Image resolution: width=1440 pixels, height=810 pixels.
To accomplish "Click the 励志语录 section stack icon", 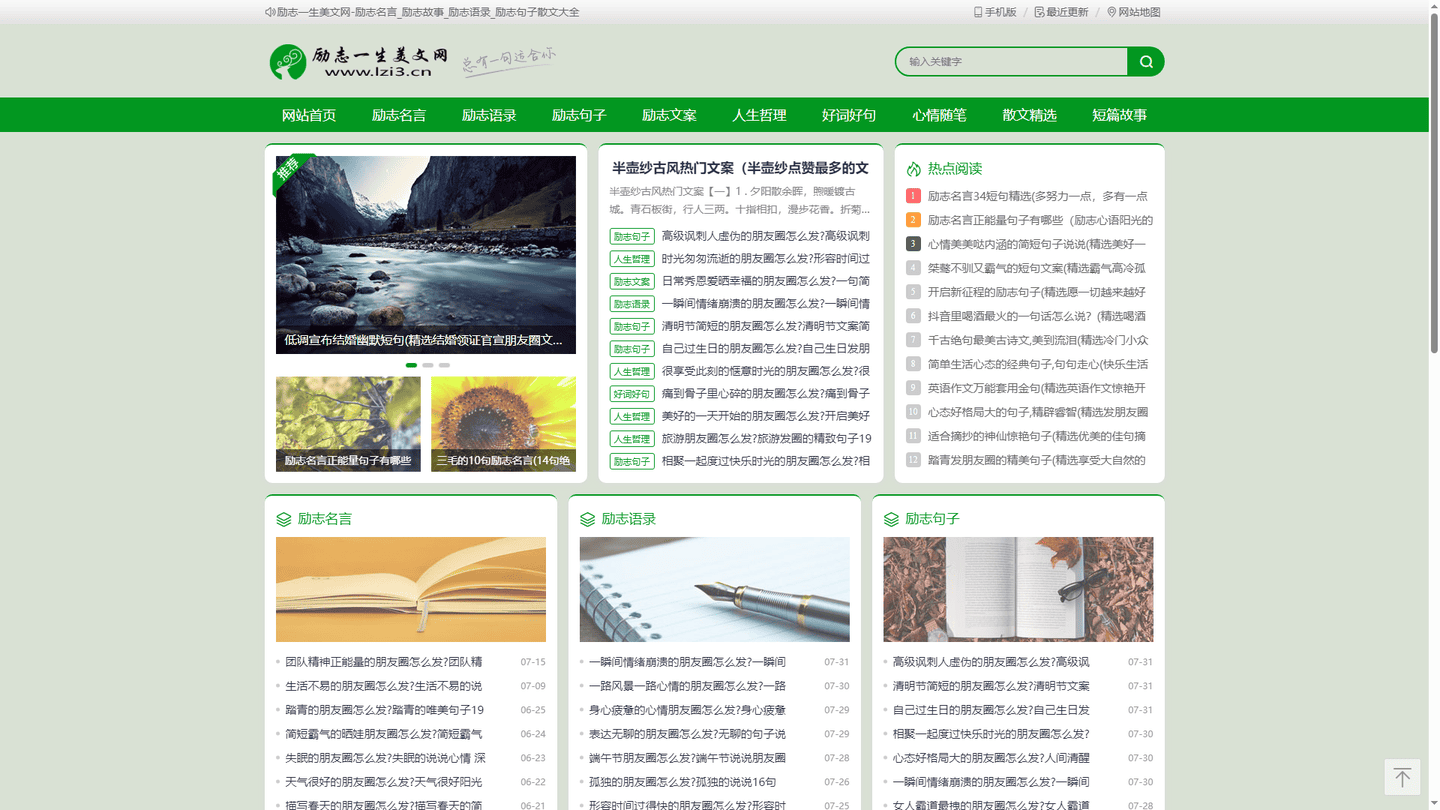I will point(588,519).
